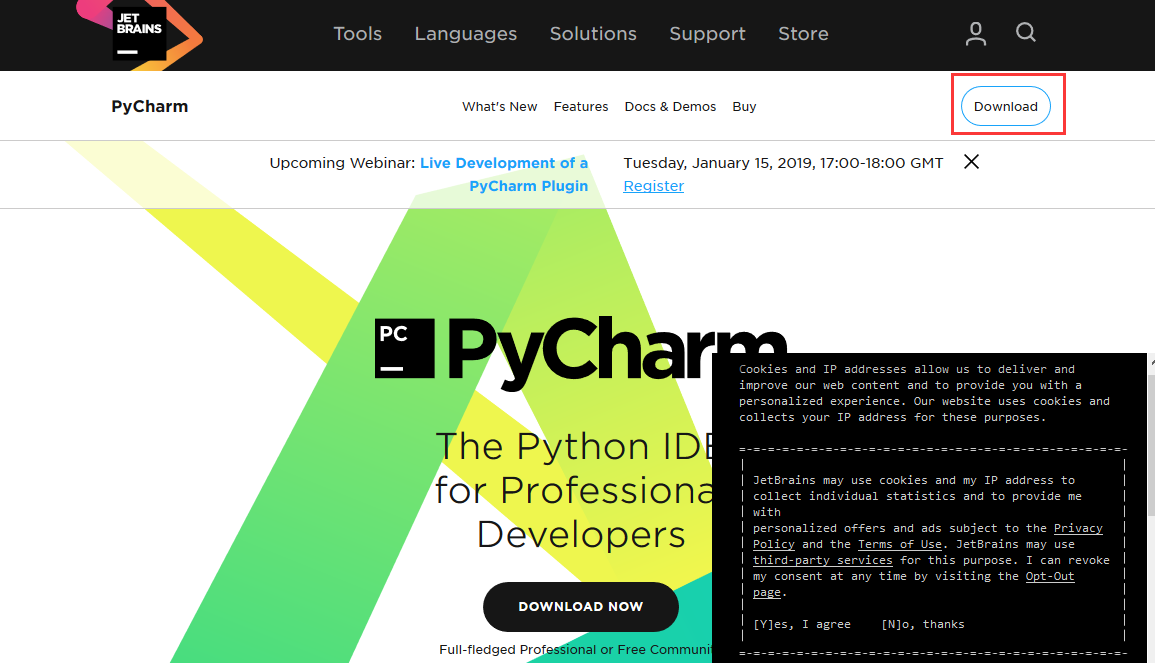Open the Tools menu
Viewport: 1155px width, 663px height.
pyautogui.click(x=358, y=34)
